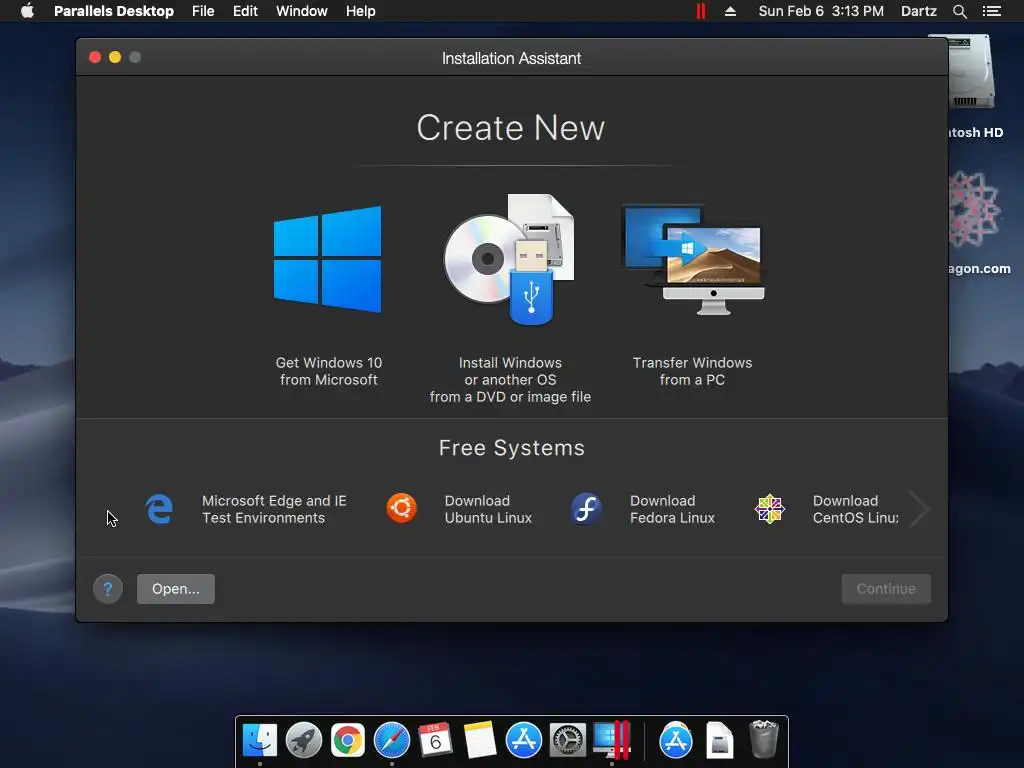
Task: Select Microsoft Edge and IE Test Environments text
Action: (274, 509)
